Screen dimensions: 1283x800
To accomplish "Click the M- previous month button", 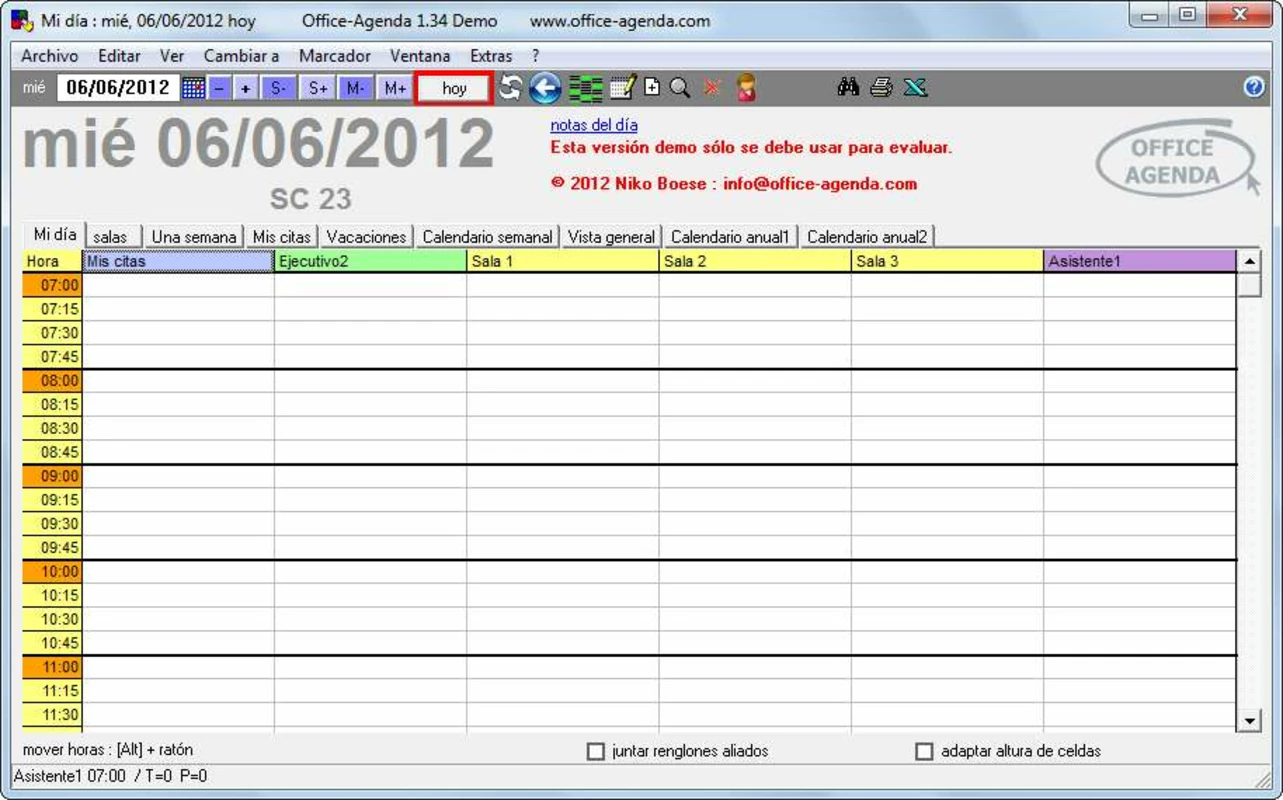I will (355, 88).
